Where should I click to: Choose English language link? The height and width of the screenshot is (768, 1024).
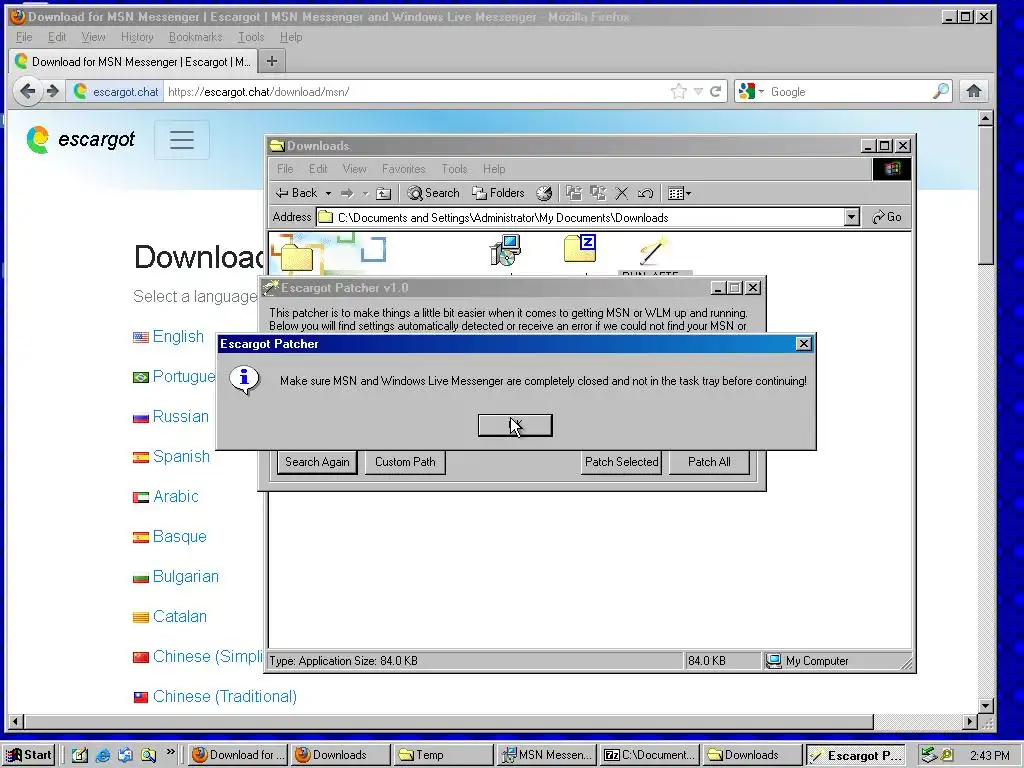178,336
